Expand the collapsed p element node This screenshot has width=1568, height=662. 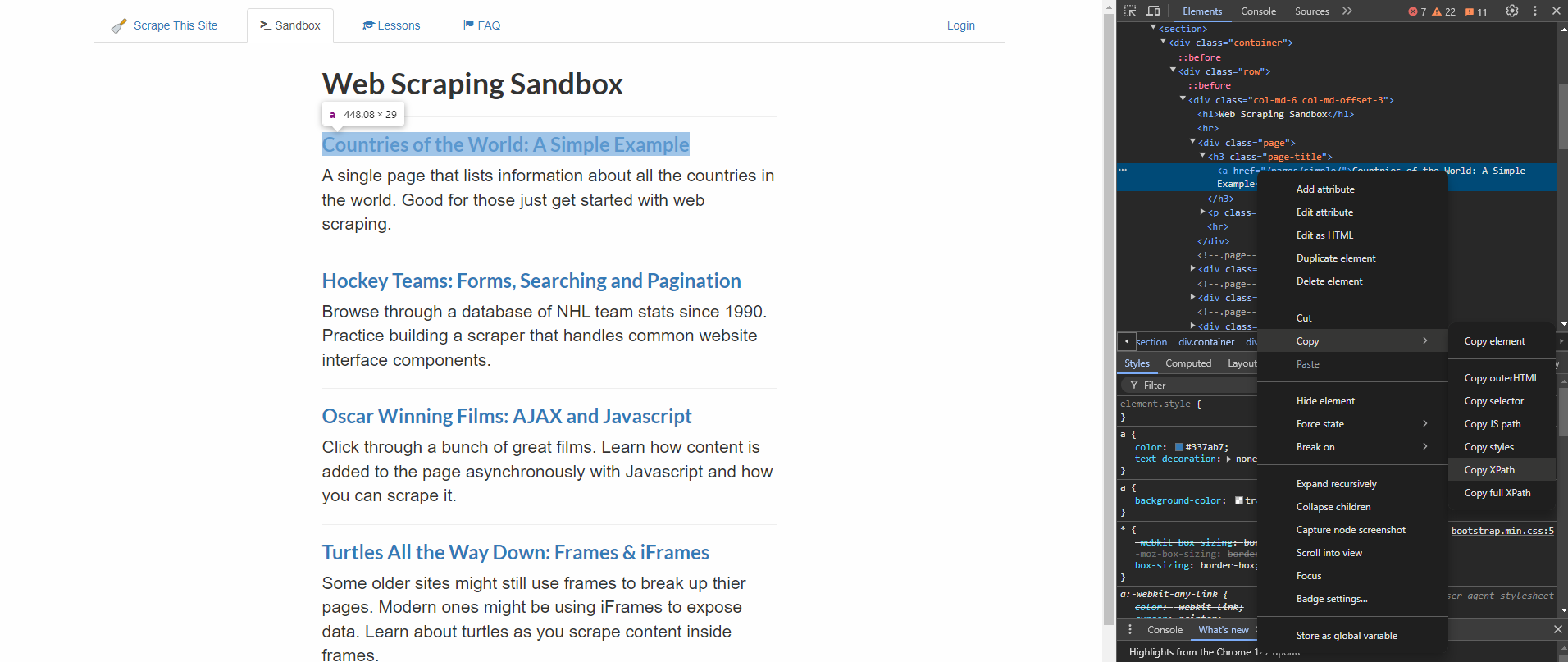click(1204, 212)
